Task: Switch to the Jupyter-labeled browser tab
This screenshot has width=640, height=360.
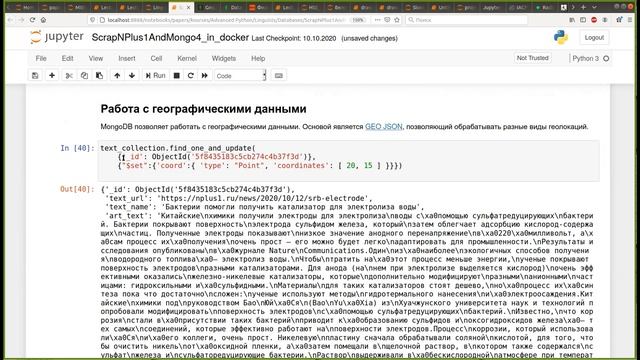Action: tap(492, 7)
